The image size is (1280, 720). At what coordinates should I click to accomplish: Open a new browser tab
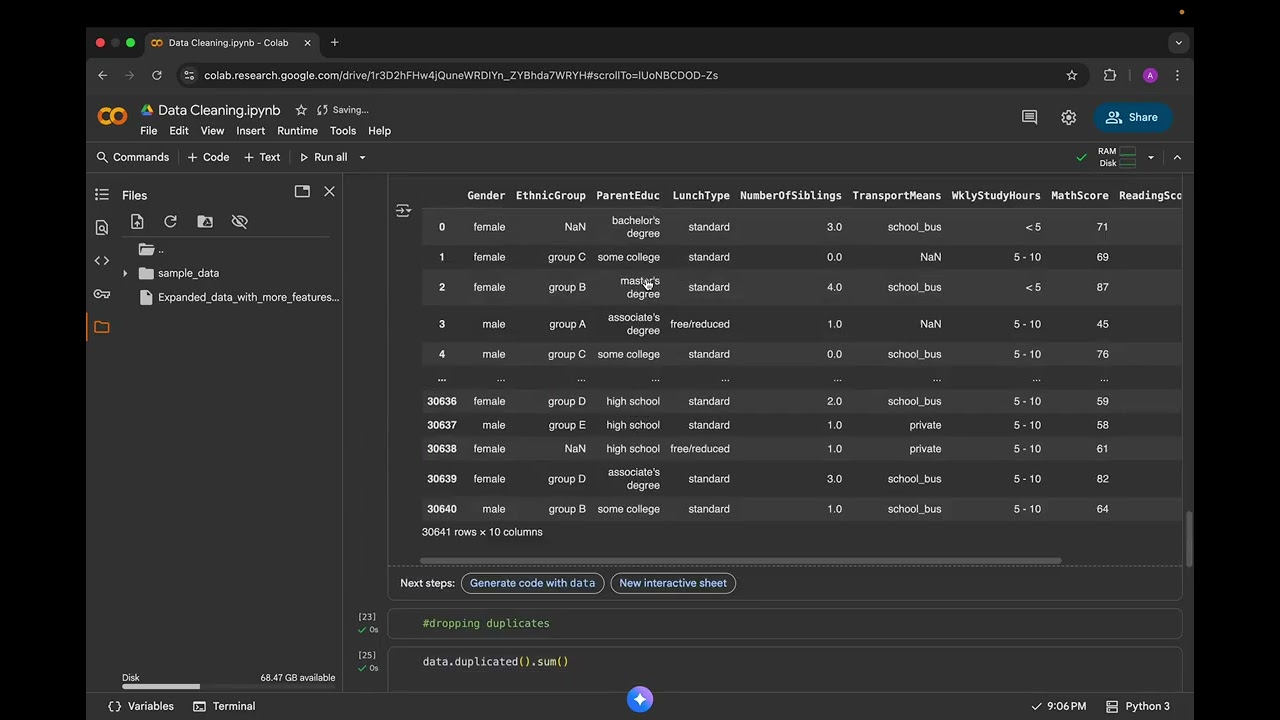click(x=334, y=43)
